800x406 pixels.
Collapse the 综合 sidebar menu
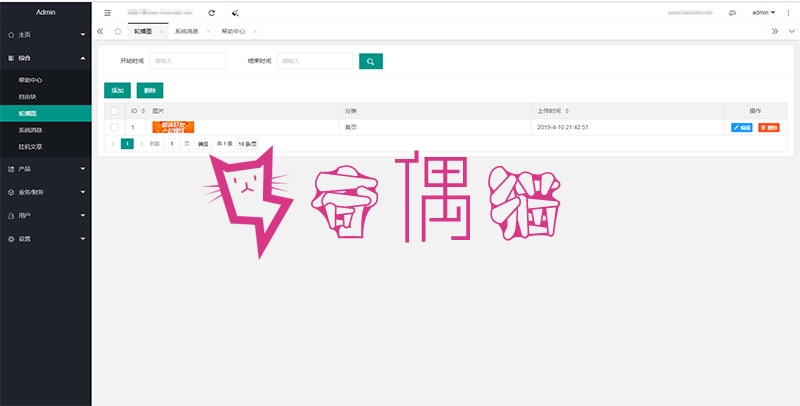(x=46, y=58)
